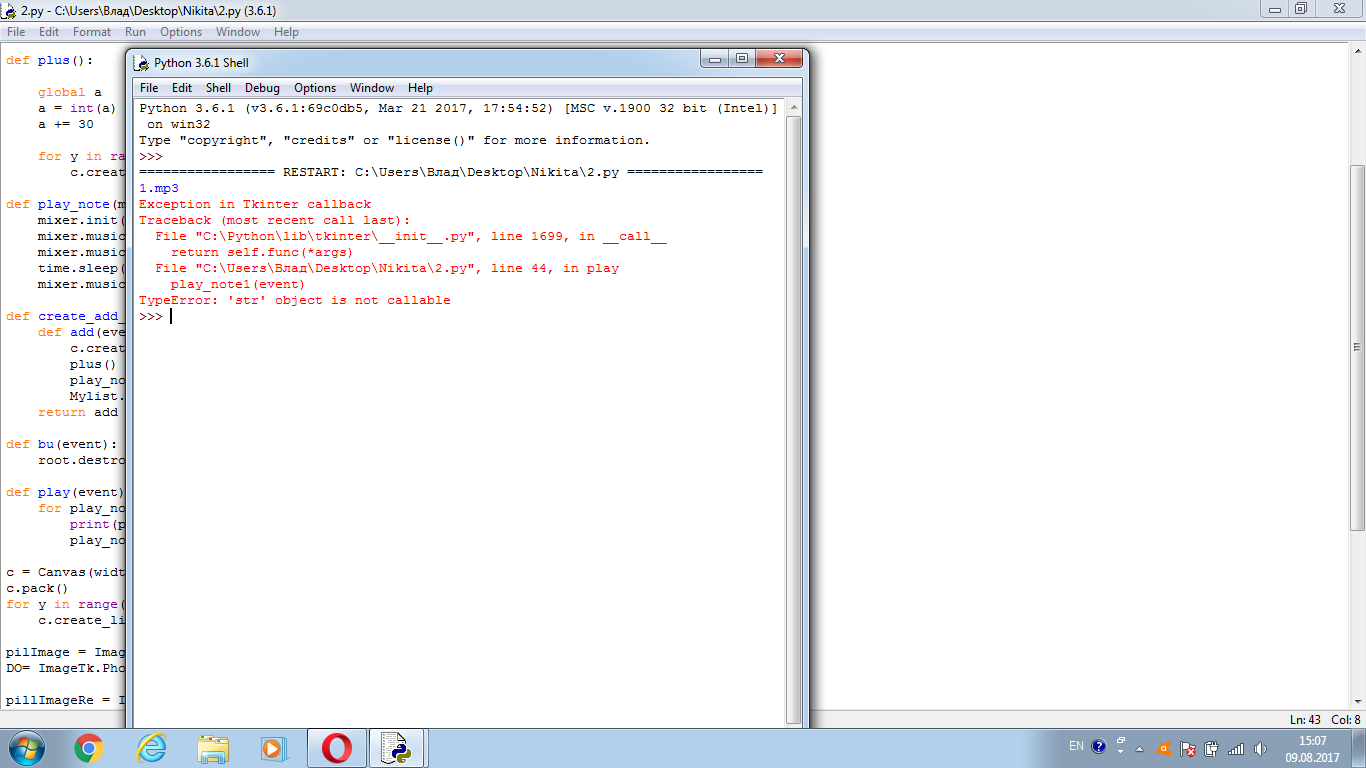Click the Action Center flag icon
This screenshot has height=768, width=1366.
click(x=1188, y=748)
